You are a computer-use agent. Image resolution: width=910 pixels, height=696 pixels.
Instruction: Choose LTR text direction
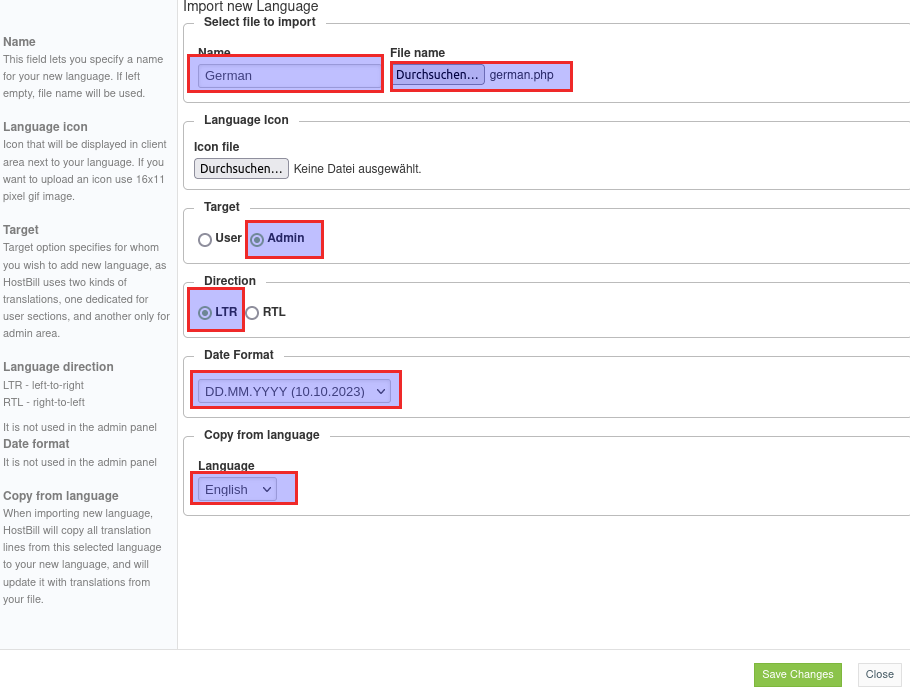pos(205,313)
